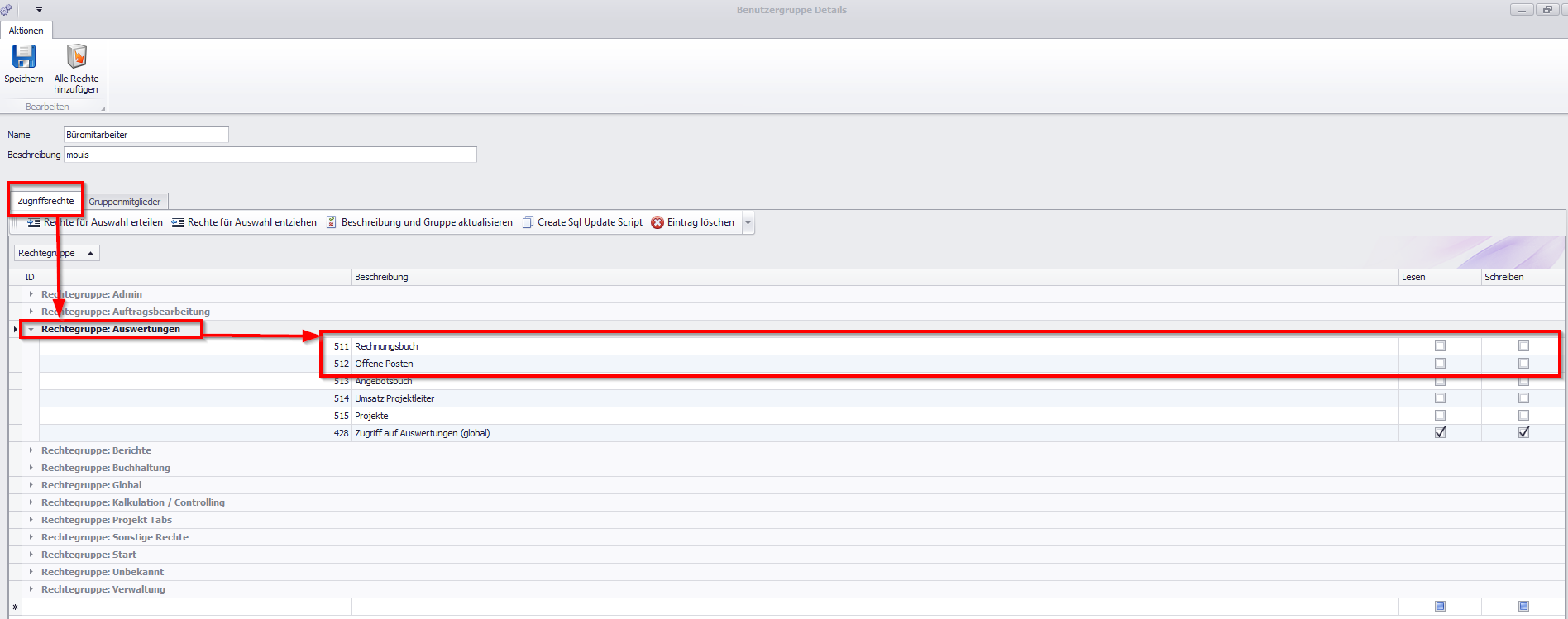Click Rechte für Auswahl entziehen icon
This screenshot has height=619, width=1568.
178,222
